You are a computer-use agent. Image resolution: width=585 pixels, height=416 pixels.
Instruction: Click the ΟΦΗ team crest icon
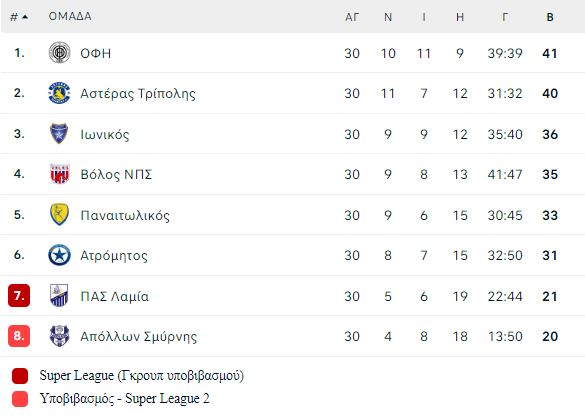[59, 53]
